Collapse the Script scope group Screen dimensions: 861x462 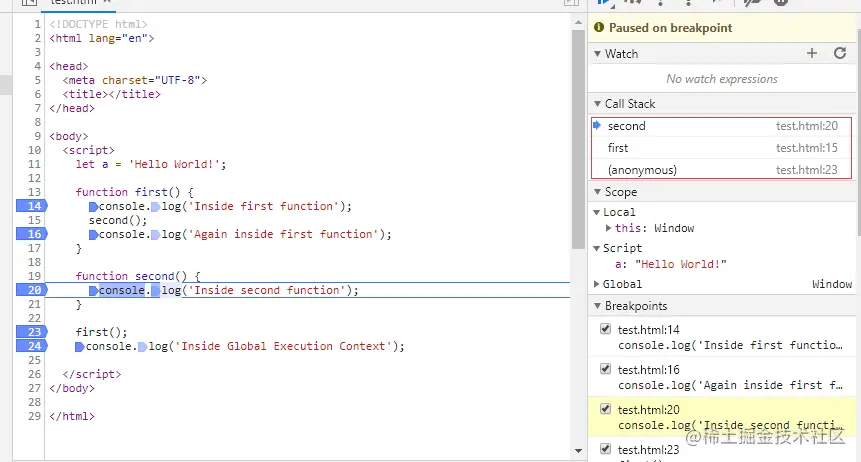(597, 248)
